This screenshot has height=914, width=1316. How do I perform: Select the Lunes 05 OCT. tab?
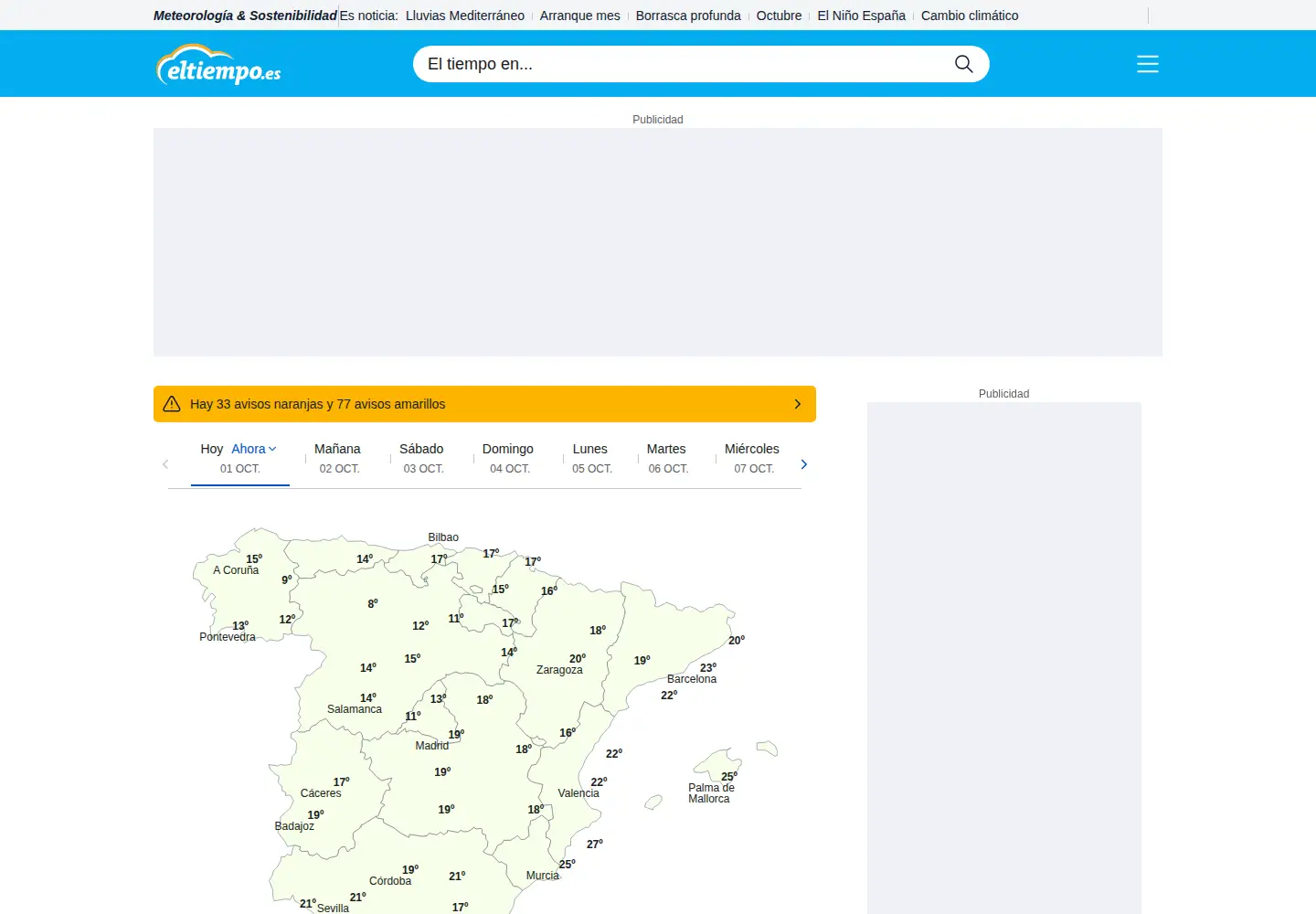point(591,459)
